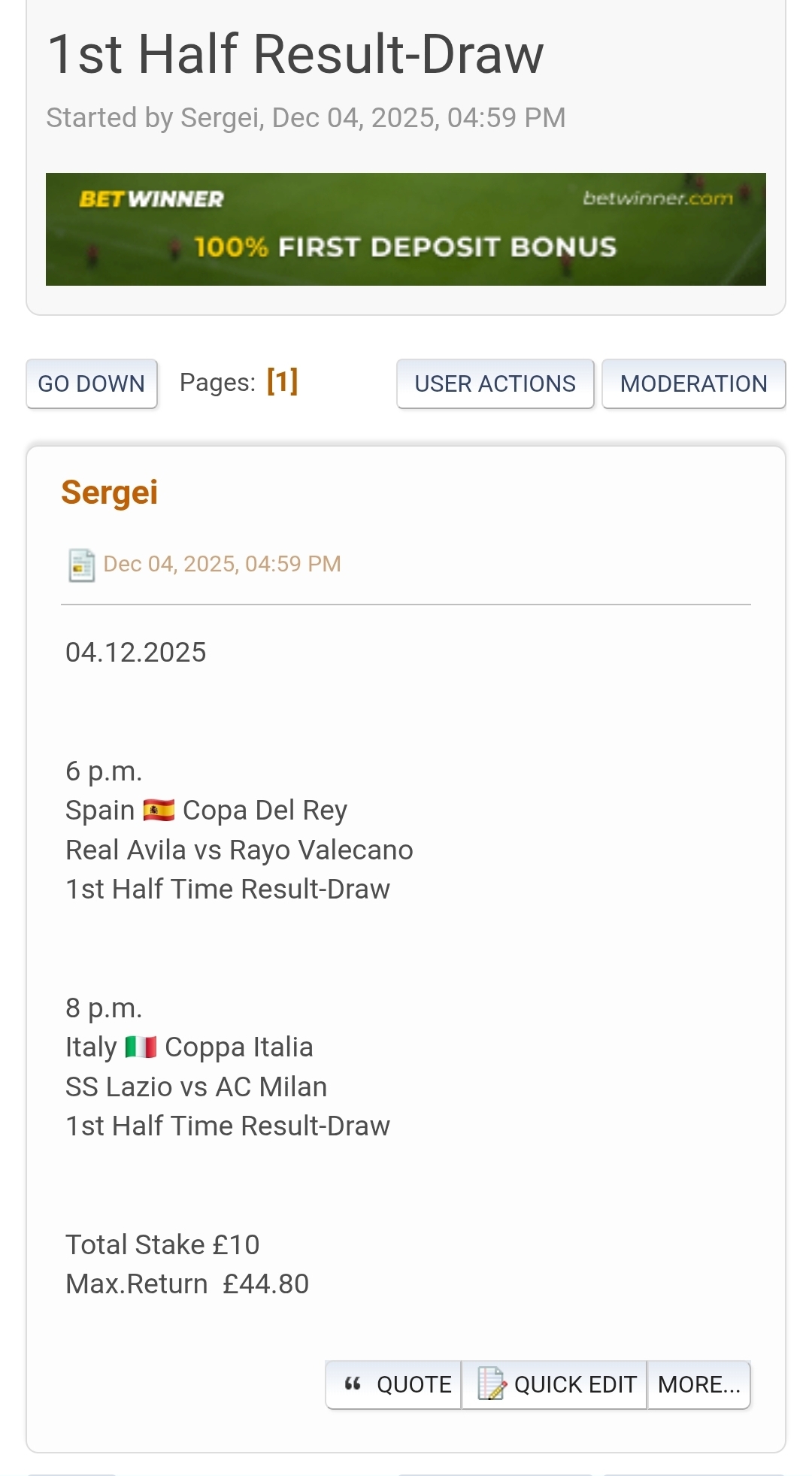Viewport: 812px width, 1476px height.
Task: Open Sergei's profile from the post header
Action: tap(110, 493)
